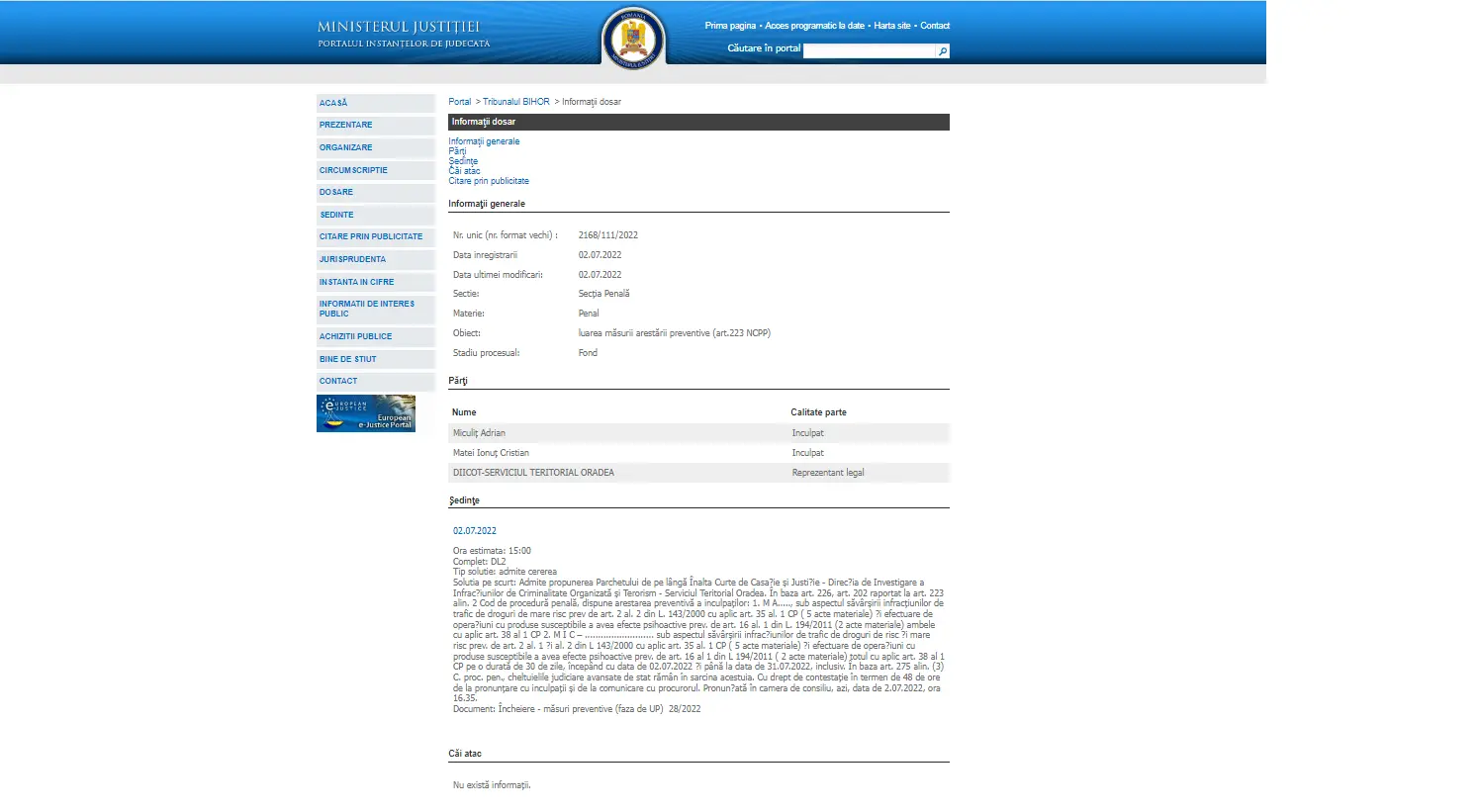The image size is (1479, 812).
Task: Click the Nu există informații text
Action: tap(492, 785)
